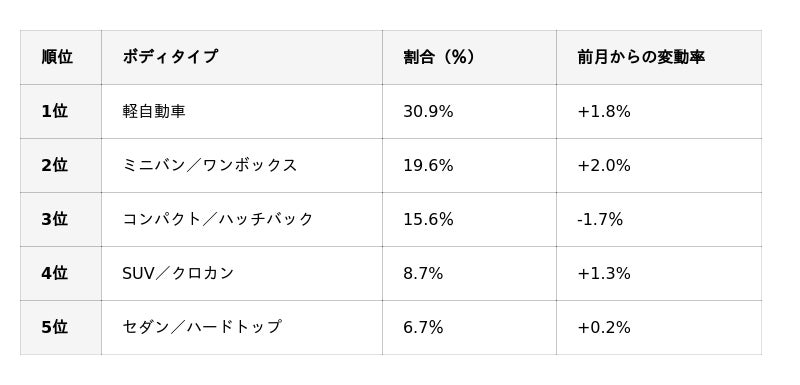This screenshot has width=800, height=385.
Task: Click the +0.2% change cell
Action: (659, 327)
